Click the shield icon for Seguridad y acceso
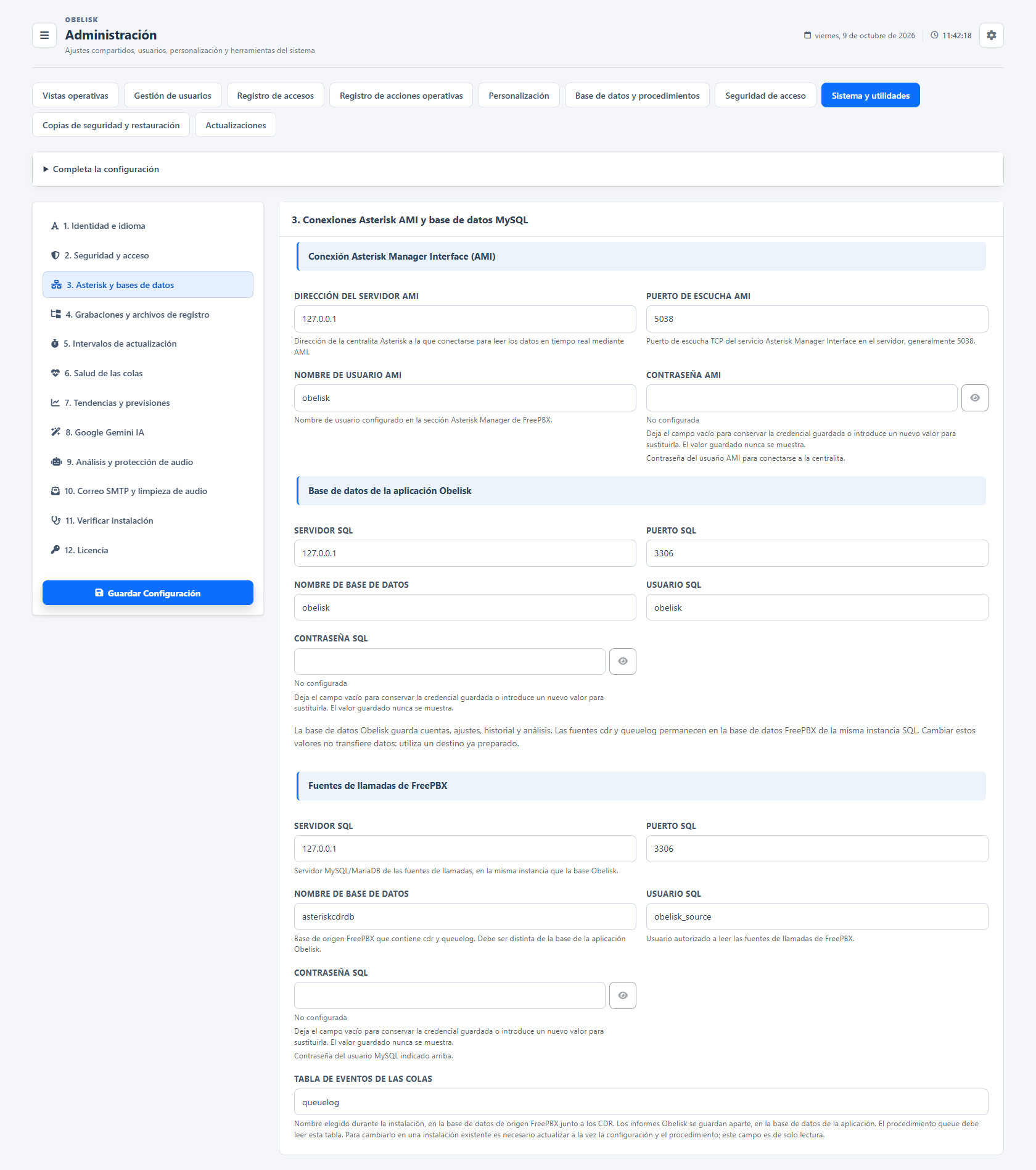Viewport: 1036px width, 1170px height. coord(55,255)
